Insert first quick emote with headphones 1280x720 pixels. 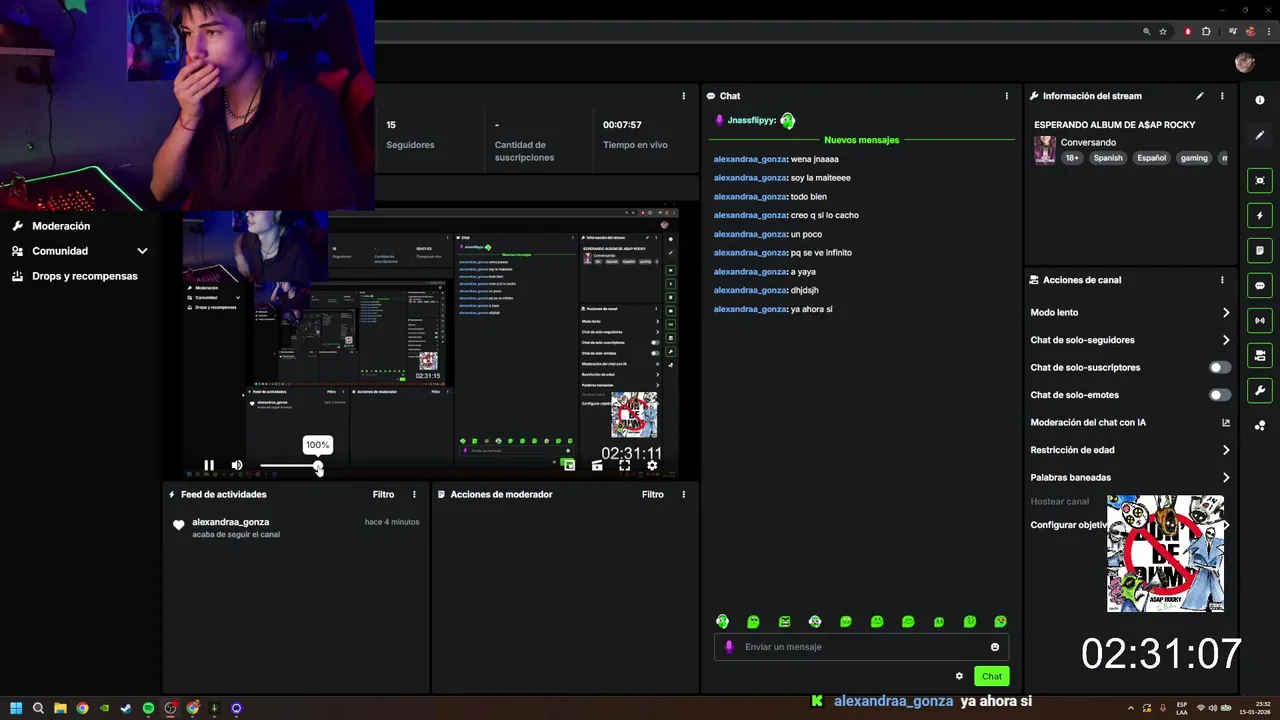(x=722, y=621)
